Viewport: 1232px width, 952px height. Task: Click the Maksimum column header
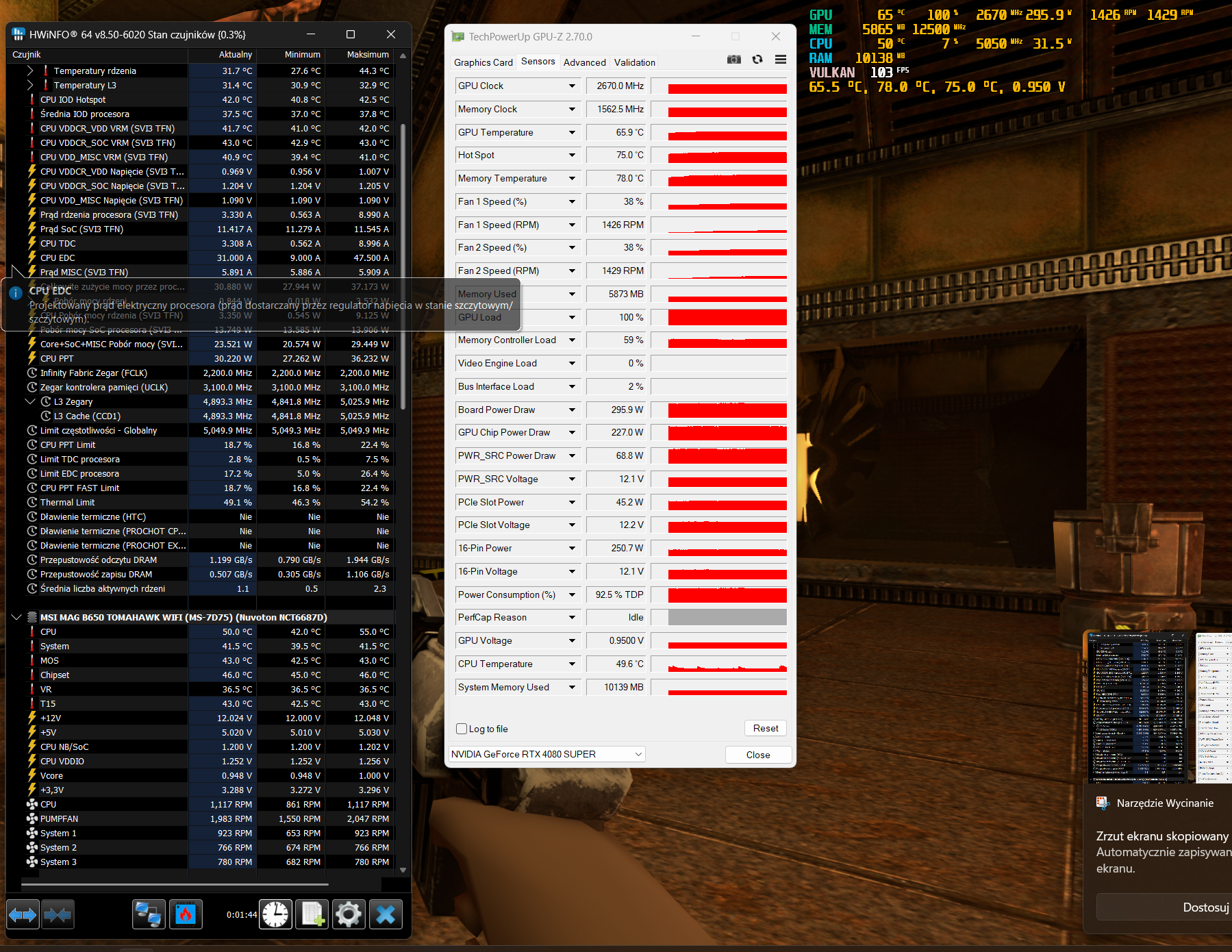[x=360, y=54]
